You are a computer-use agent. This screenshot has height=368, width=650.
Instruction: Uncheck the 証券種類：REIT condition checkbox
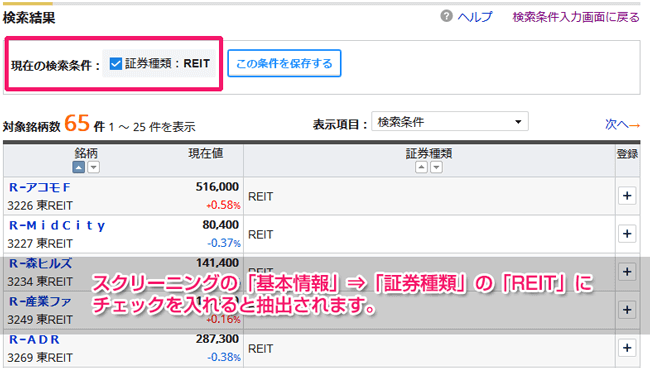pos(116,63)
